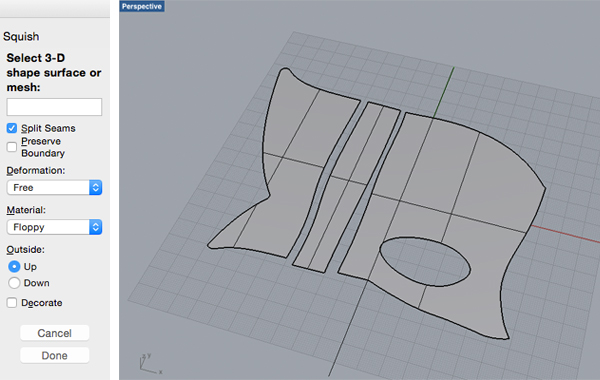This screenshot has width=600, height=380.
Task: Click the Cancel button
Action: coord(54,333)
